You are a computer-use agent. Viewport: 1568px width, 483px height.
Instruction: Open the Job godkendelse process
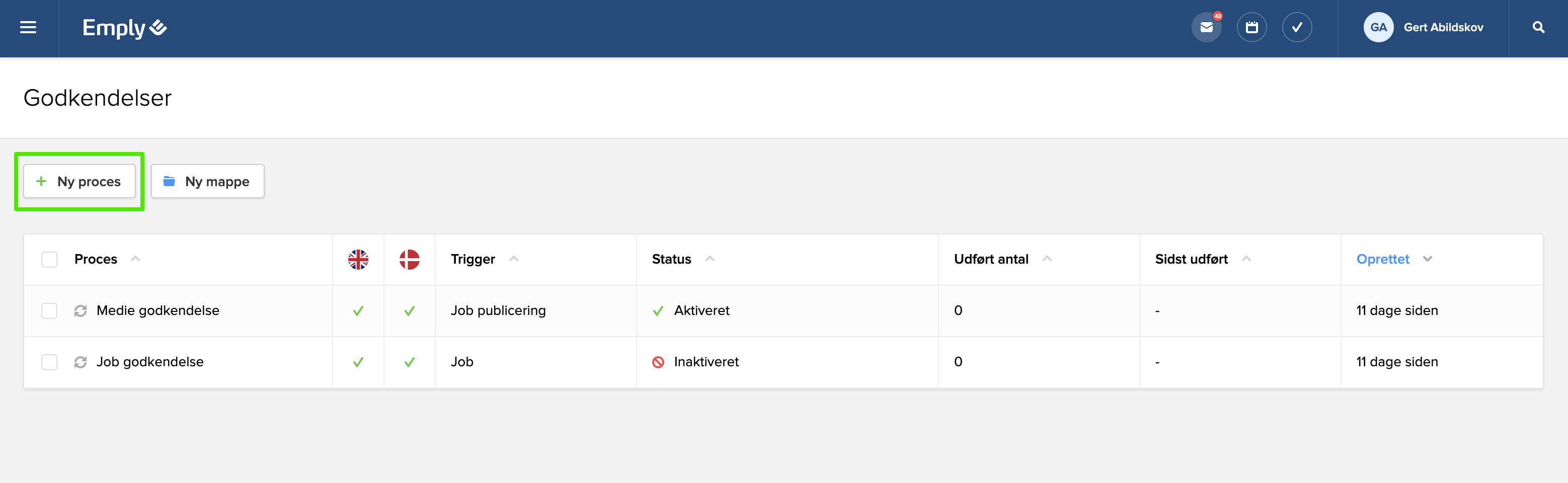150,362
